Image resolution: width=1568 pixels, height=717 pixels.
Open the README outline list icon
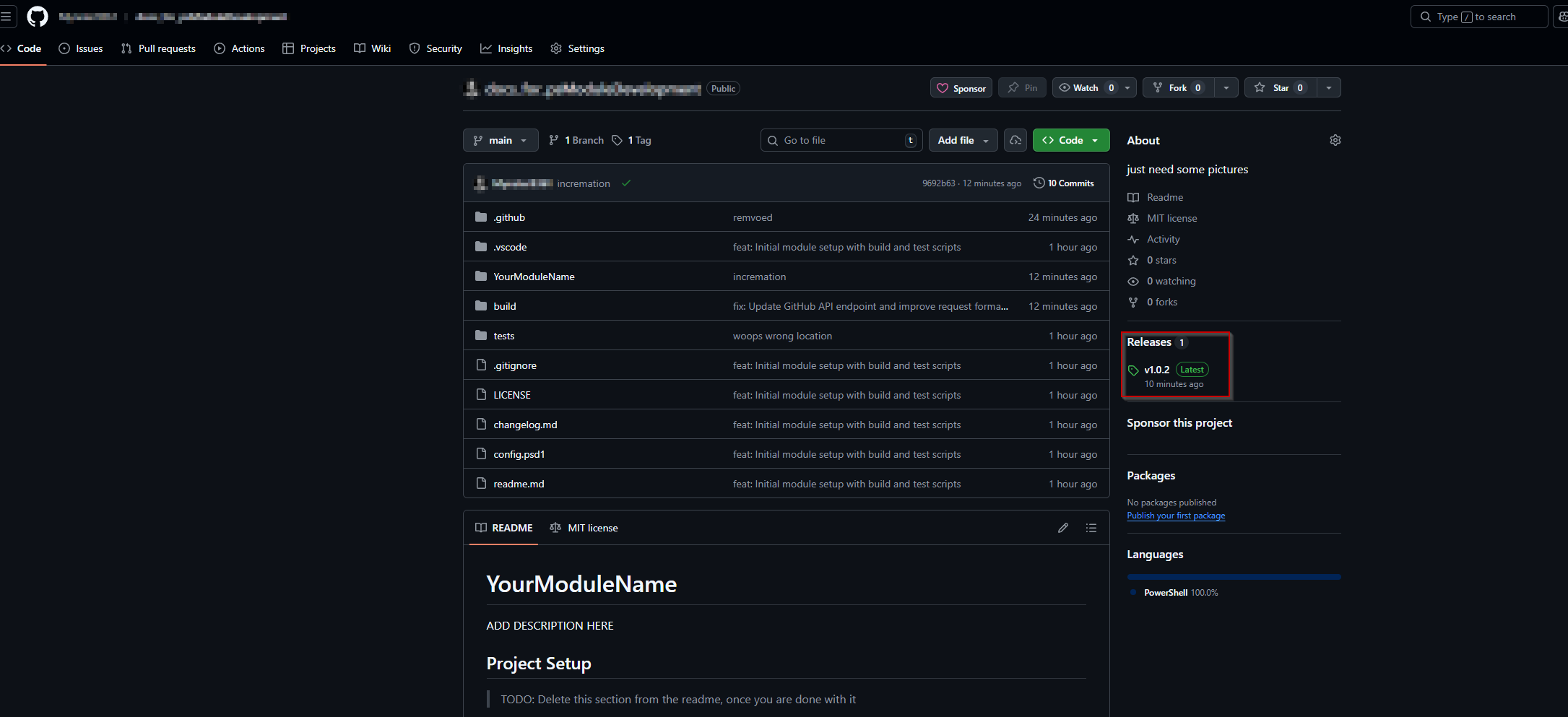[x=1091, y=528]
